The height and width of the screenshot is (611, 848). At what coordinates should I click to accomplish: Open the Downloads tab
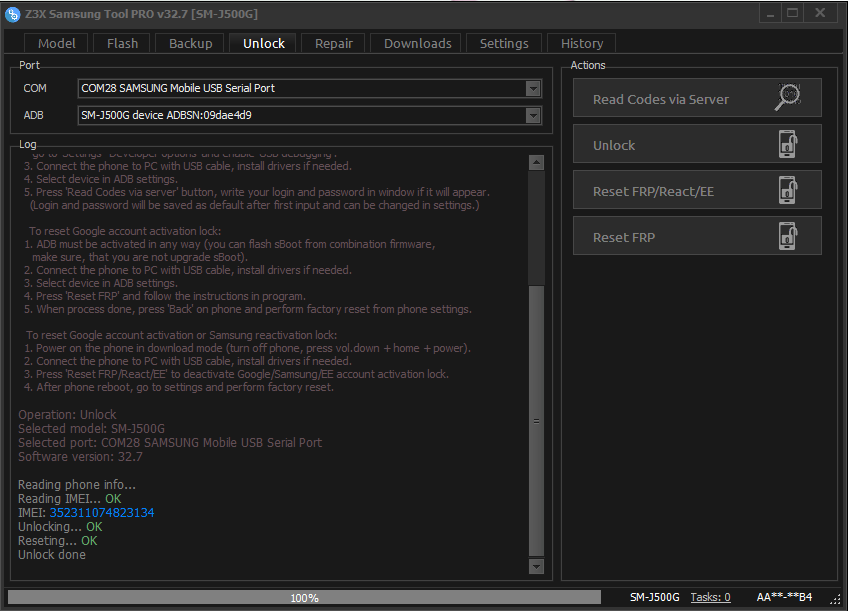(x=418, y=43)
